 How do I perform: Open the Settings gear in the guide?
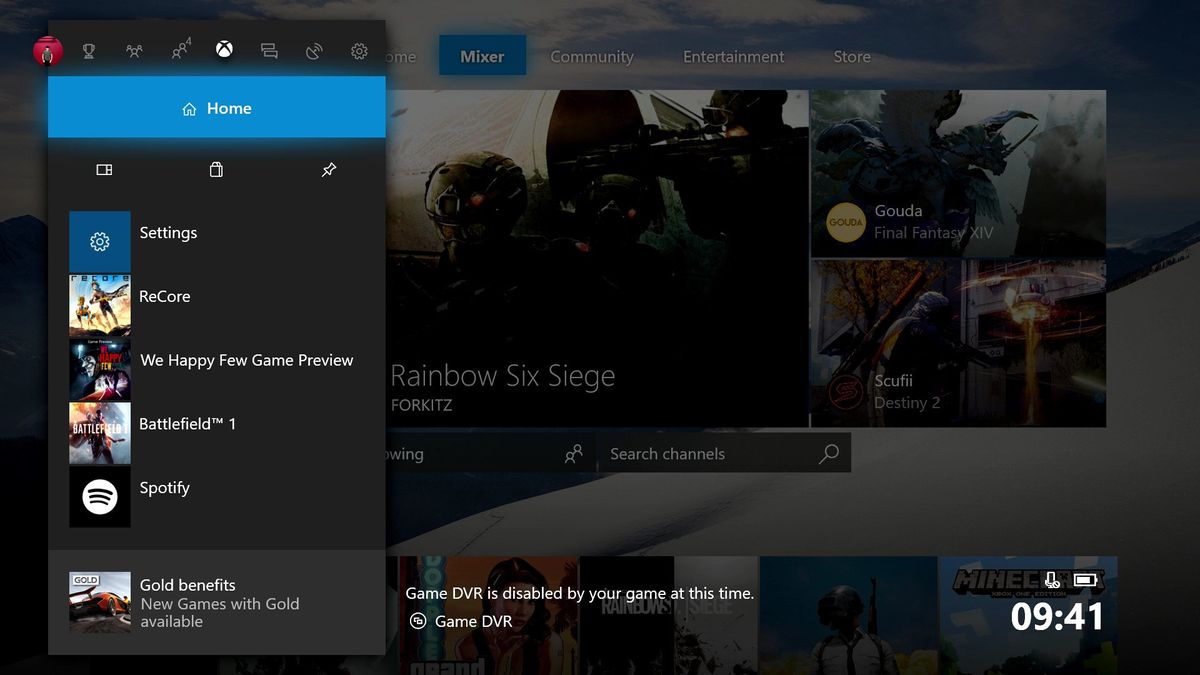tap(358, 50)
